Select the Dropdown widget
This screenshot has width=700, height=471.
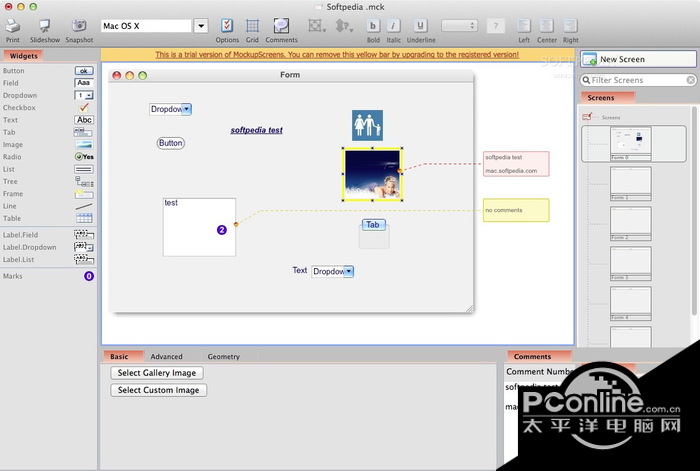coord(48,96)
